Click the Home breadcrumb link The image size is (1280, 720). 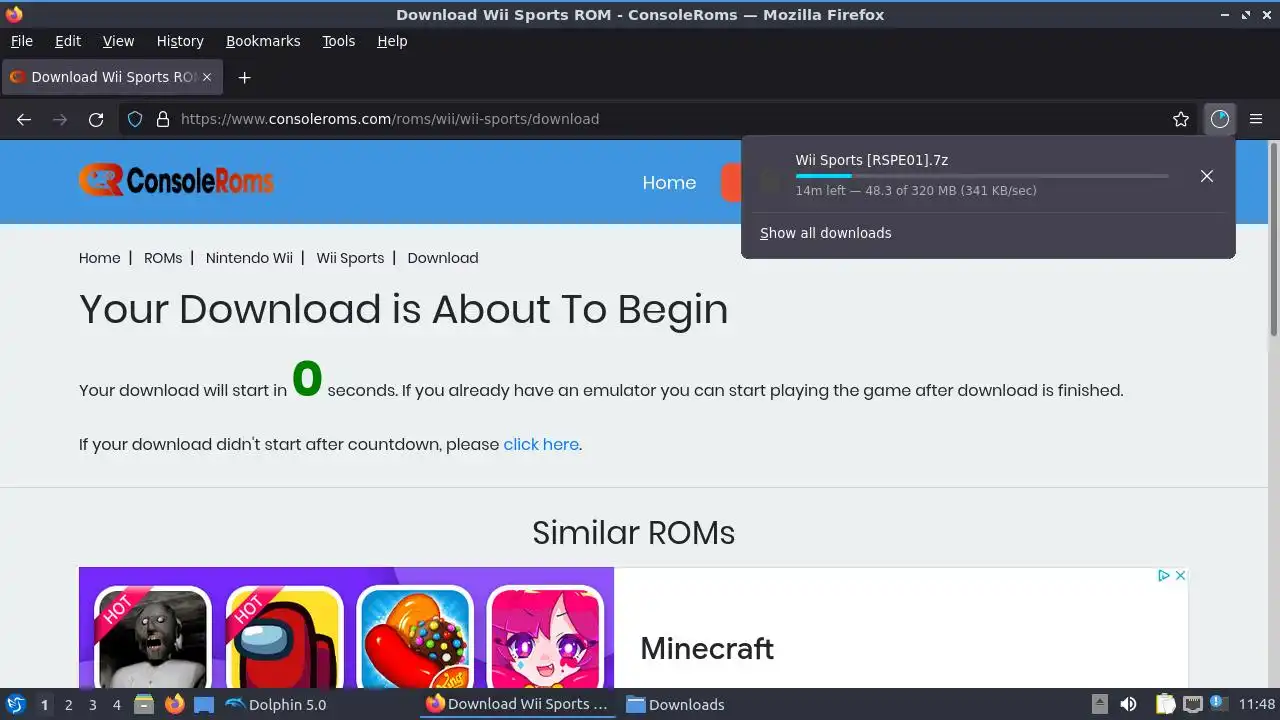[x=100, y=258]
